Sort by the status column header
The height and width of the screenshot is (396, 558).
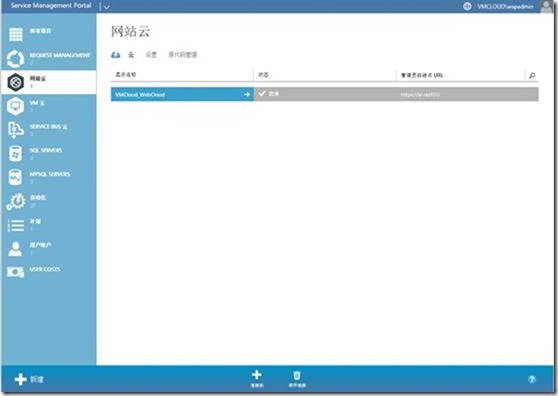coord(263,75)
